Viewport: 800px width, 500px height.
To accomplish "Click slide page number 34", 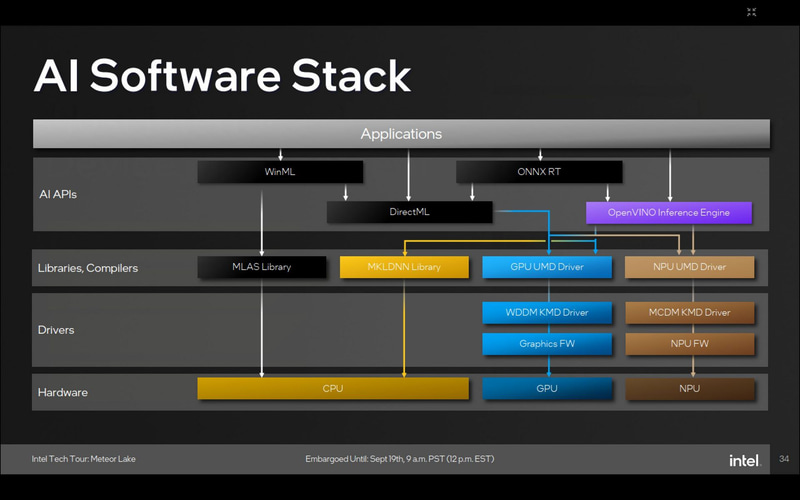I will click(784, 459).
